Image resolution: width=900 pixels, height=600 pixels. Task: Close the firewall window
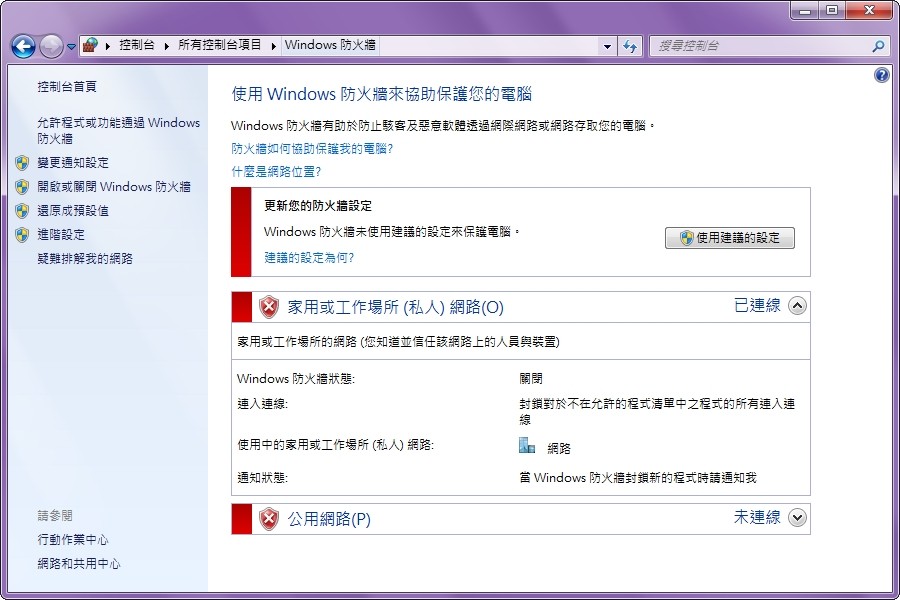869,10
